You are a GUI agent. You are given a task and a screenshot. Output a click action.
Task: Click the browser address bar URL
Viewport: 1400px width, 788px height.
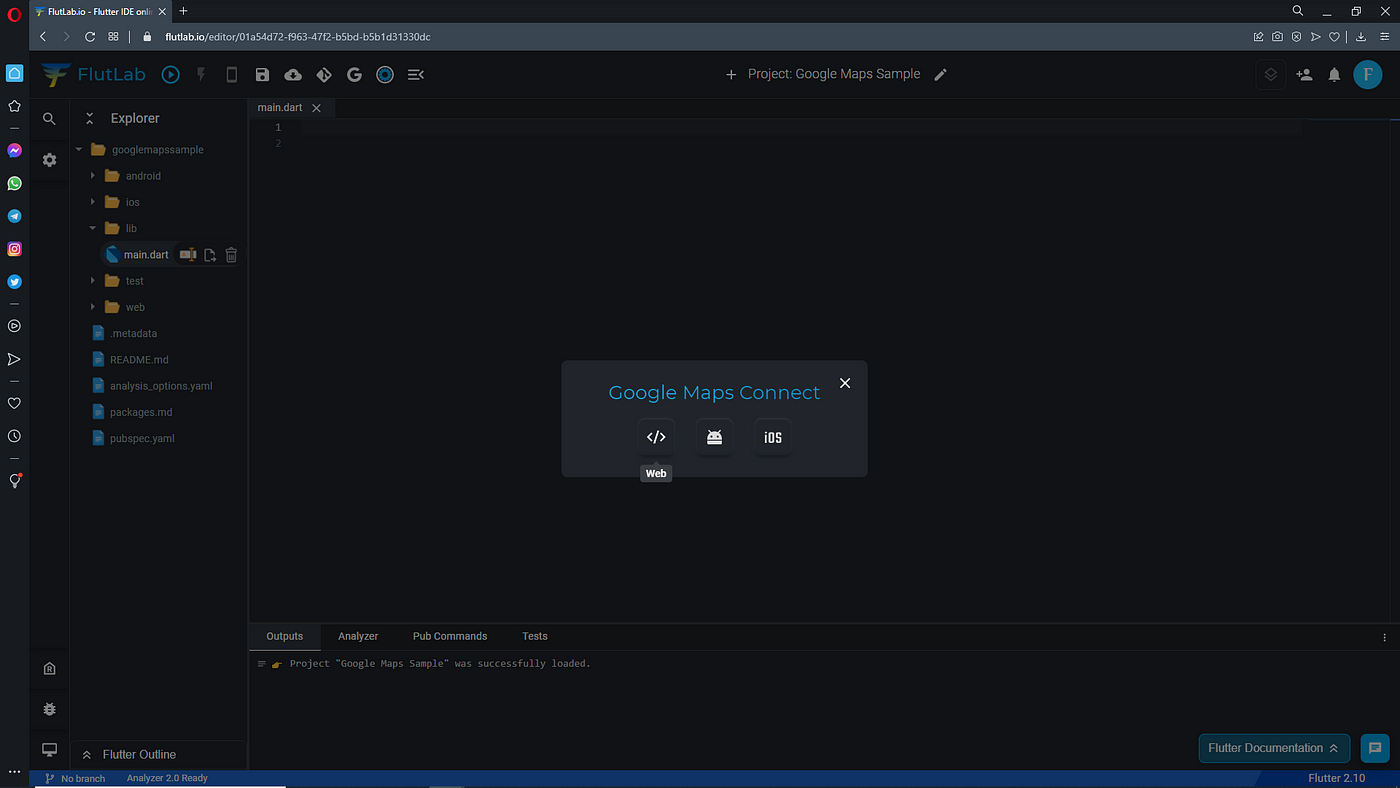click(298, 36)
